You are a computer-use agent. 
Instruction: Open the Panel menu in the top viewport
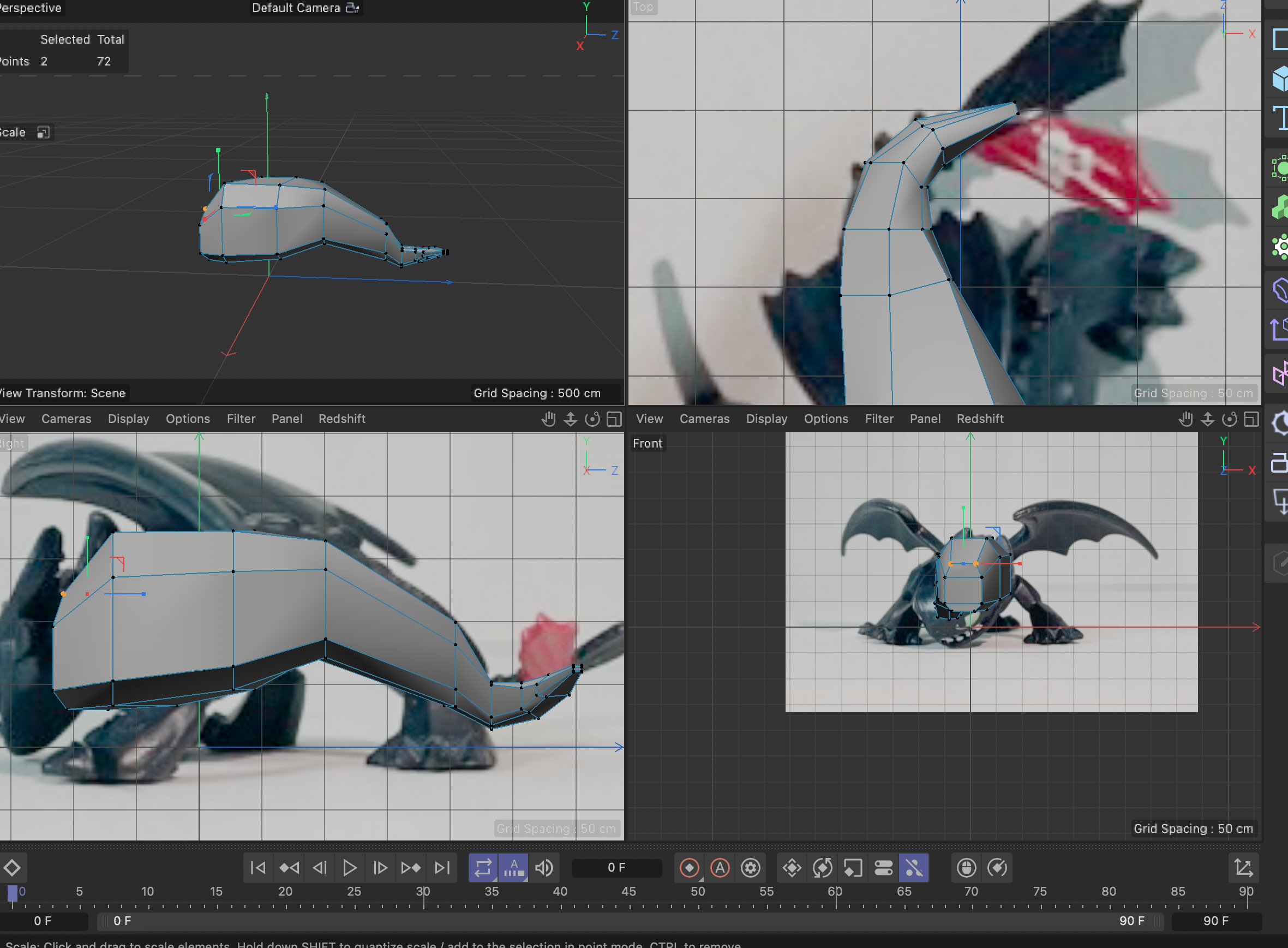point(925,419)
